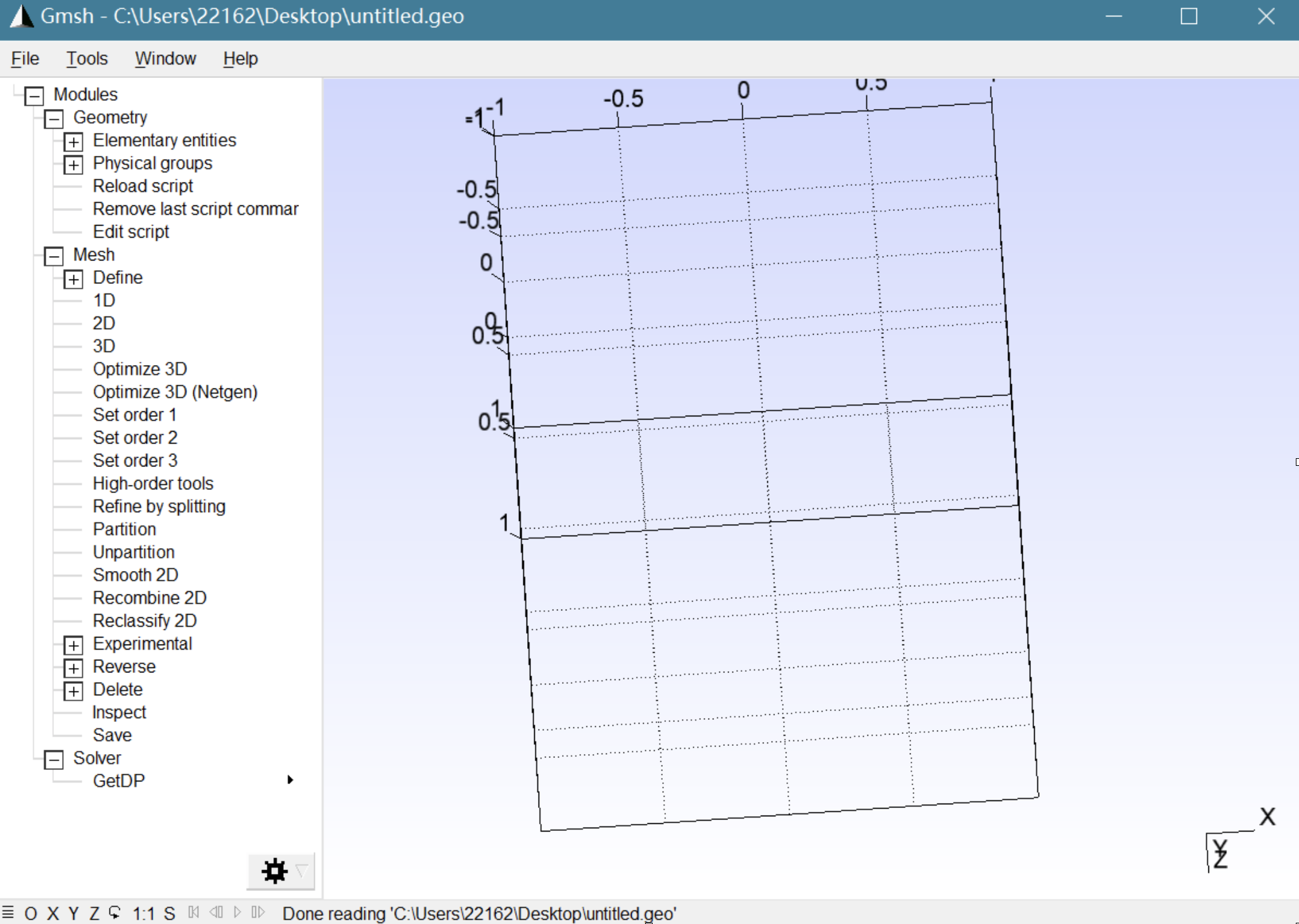Expand the Physical groups node
Image resolution: width=1299 pixels, height=924 pixels.
pyautogui.click(x=74, y=165)
